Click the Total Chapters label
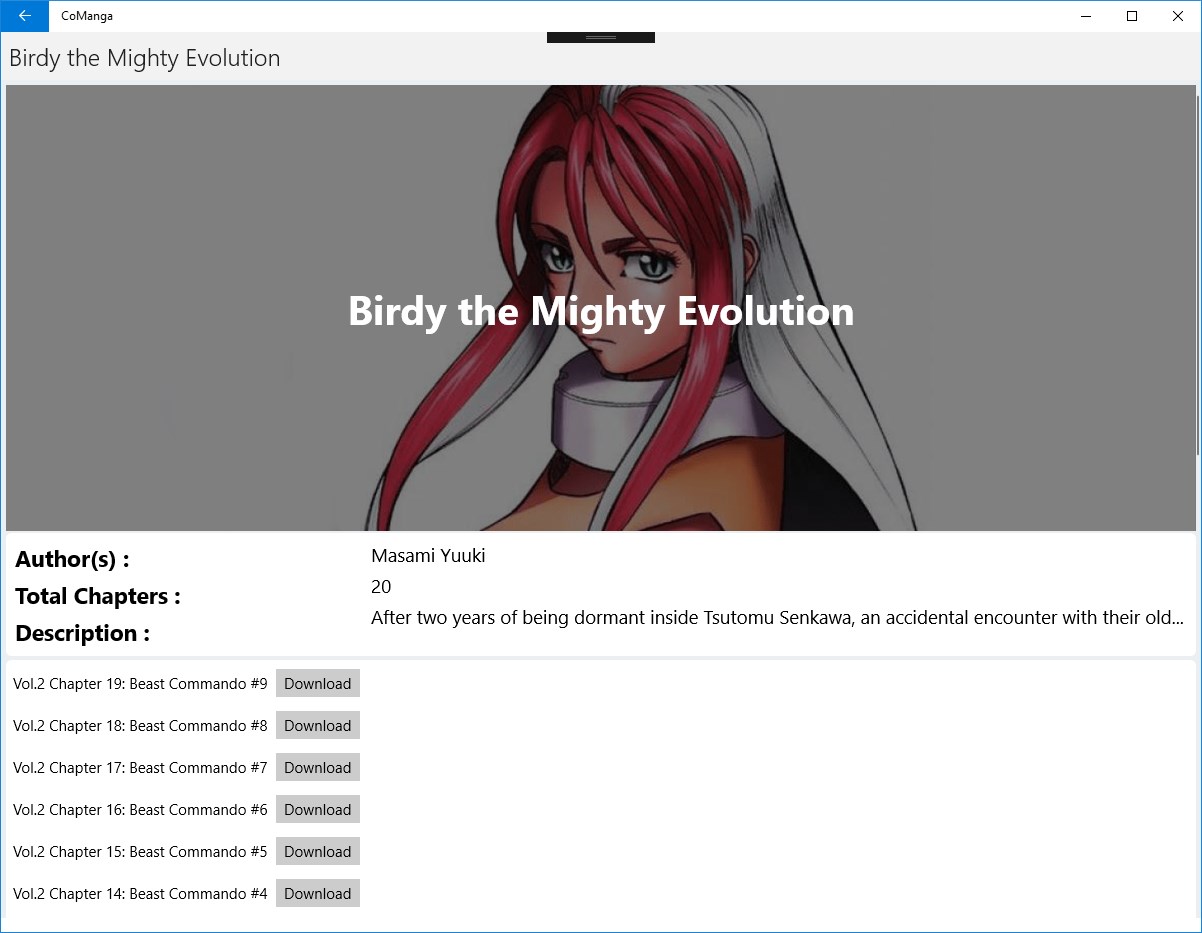Image resolution: width=1202 pixels, height=933 pixels. tap(98, 596)
